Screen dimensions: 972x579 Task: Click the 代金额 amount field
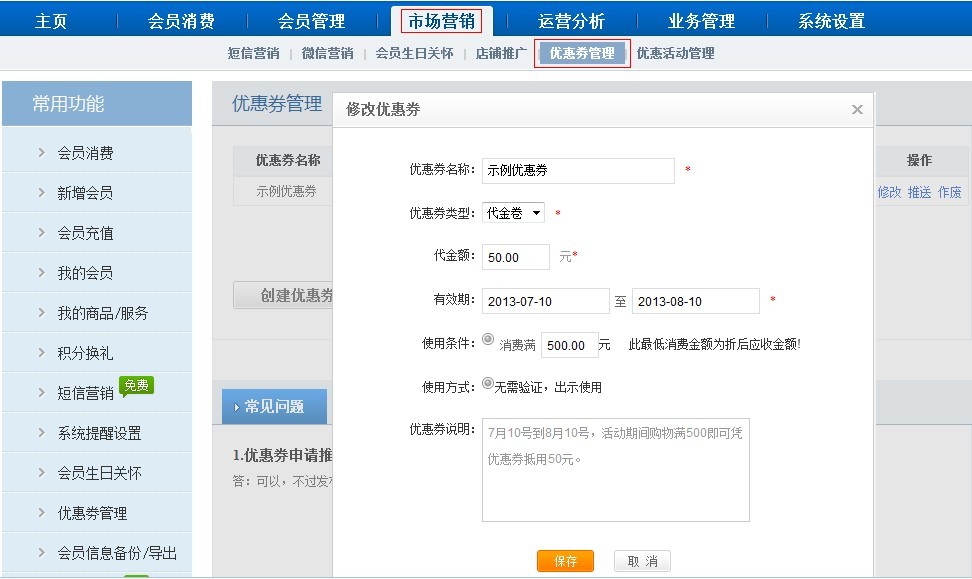515,257
